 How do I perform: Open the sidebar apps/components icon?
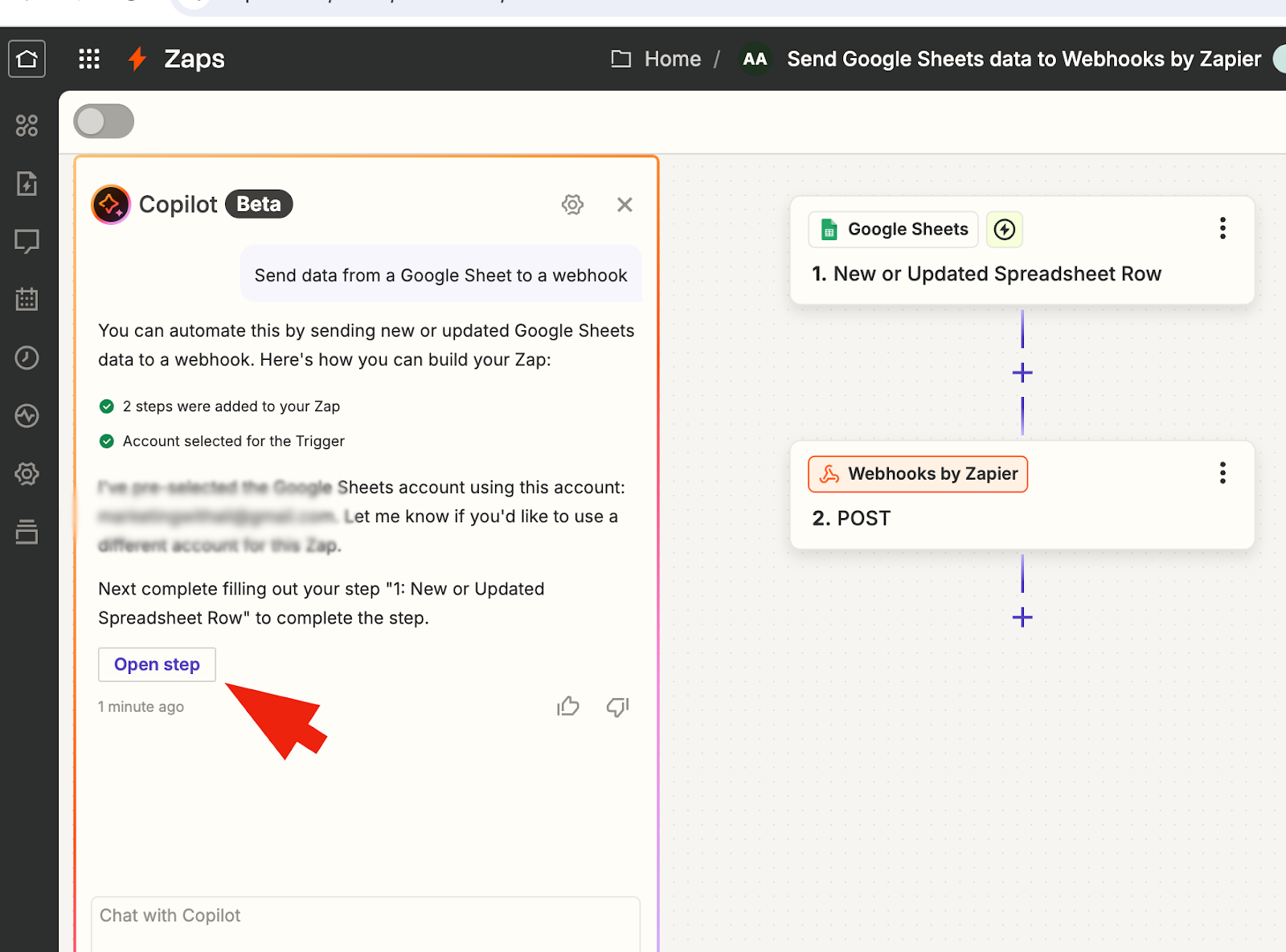[27, 125]
